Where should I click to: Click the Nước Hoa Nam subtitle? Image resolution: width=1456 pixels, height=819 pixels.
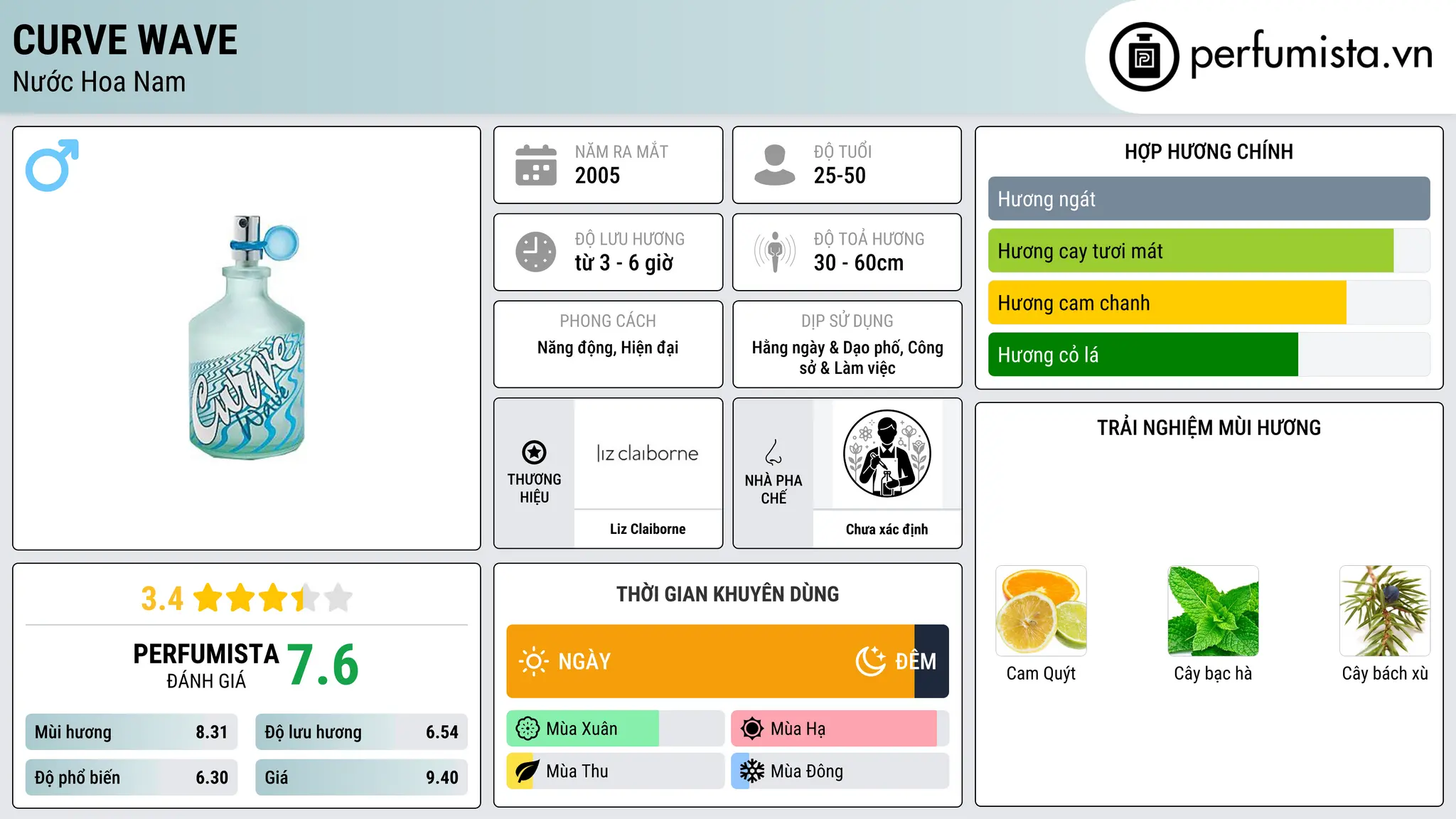point(100,82)
